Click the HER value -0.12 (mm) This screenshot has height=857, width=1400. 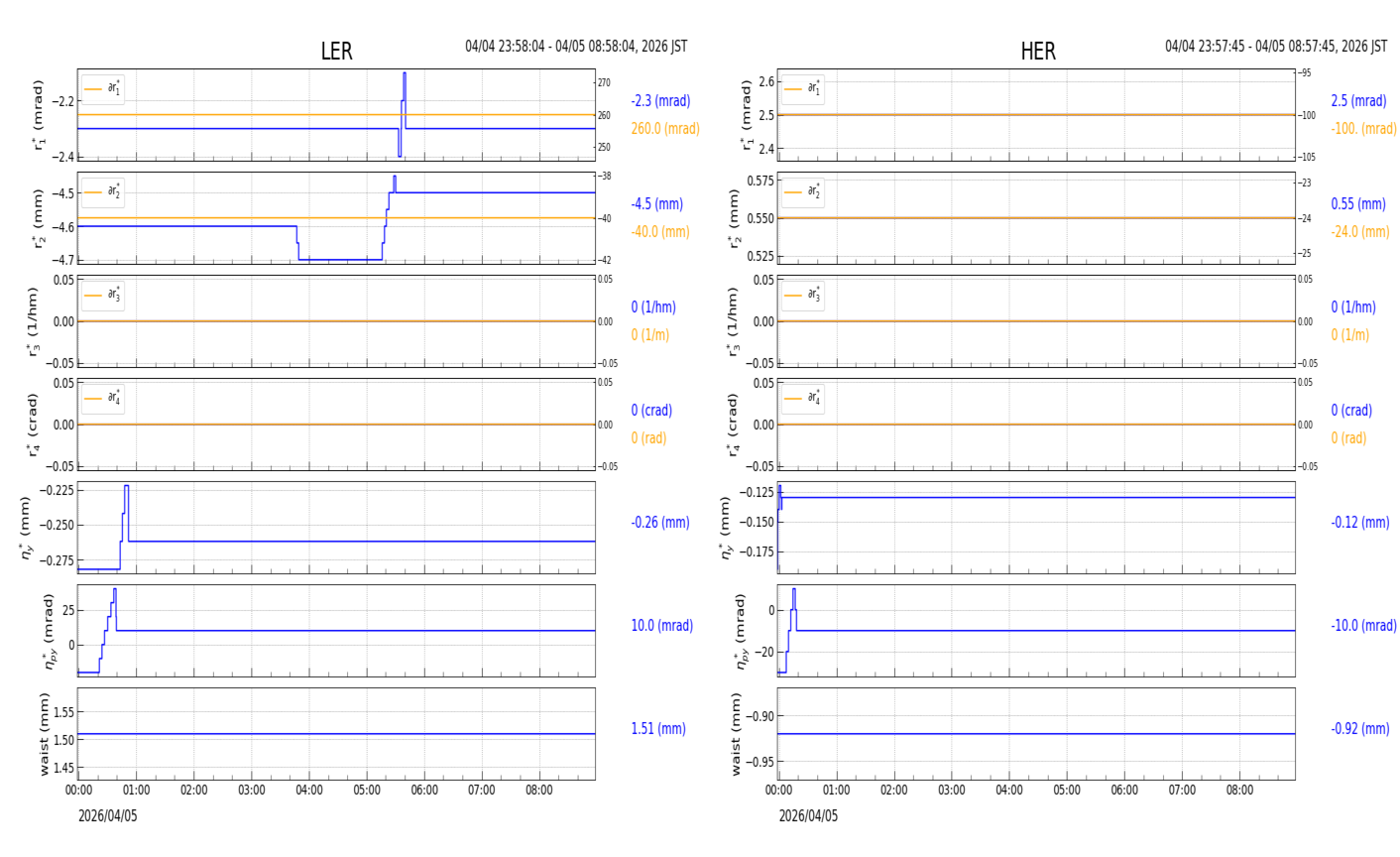pyautogui.click(x=1360, y=523)
